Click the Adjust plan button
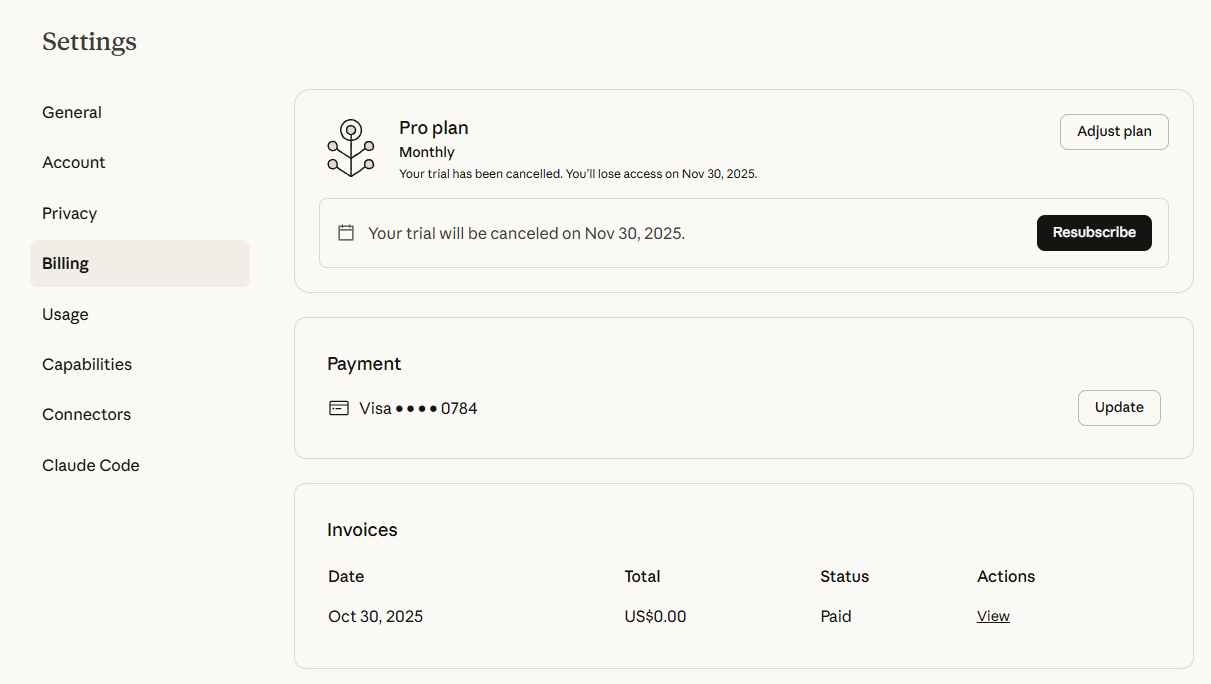Image resolution: width=1211 pixels, height=684 pixels. [x=1114, y=132]
